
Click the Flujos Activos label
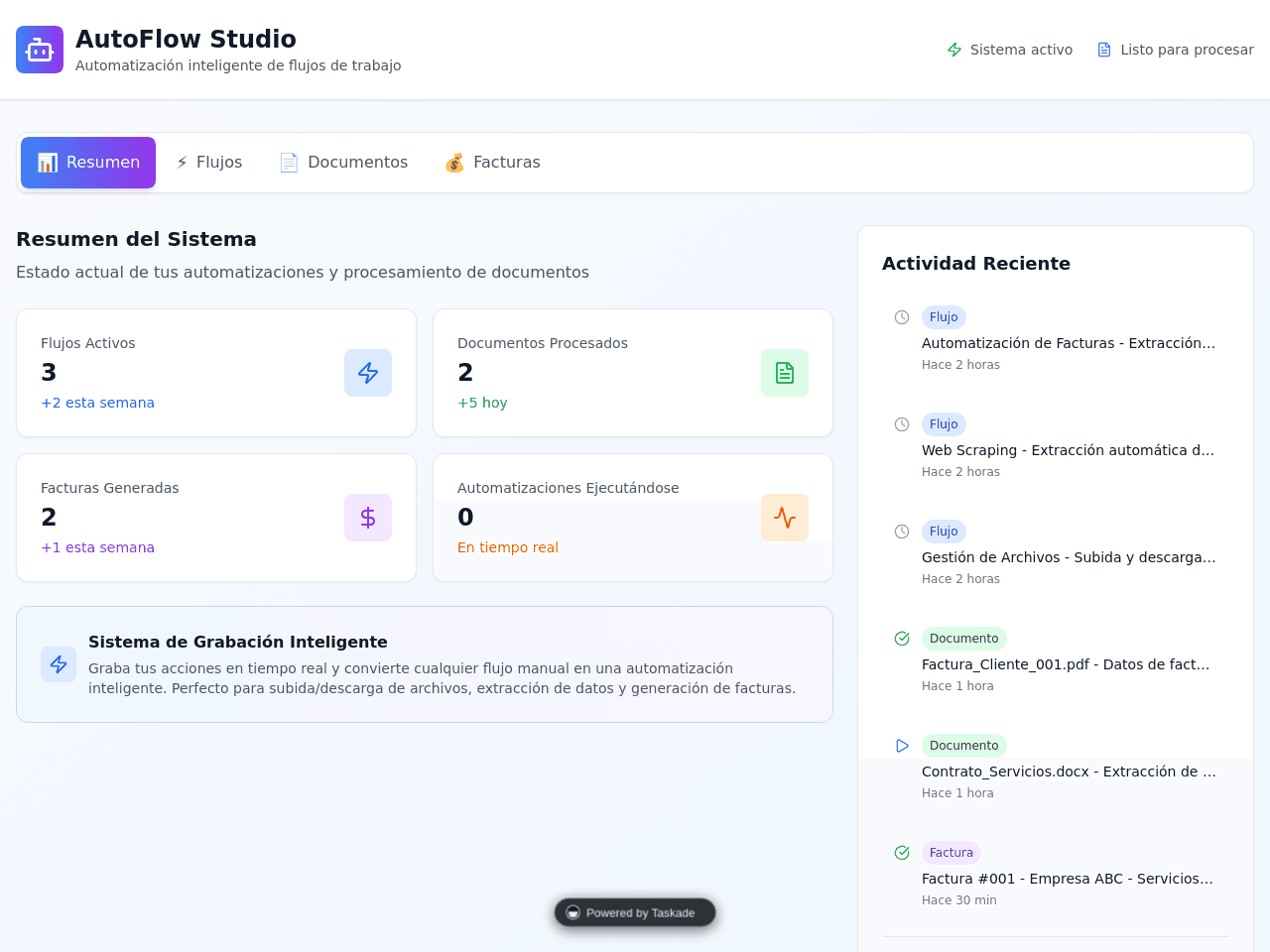click(87, 343)
